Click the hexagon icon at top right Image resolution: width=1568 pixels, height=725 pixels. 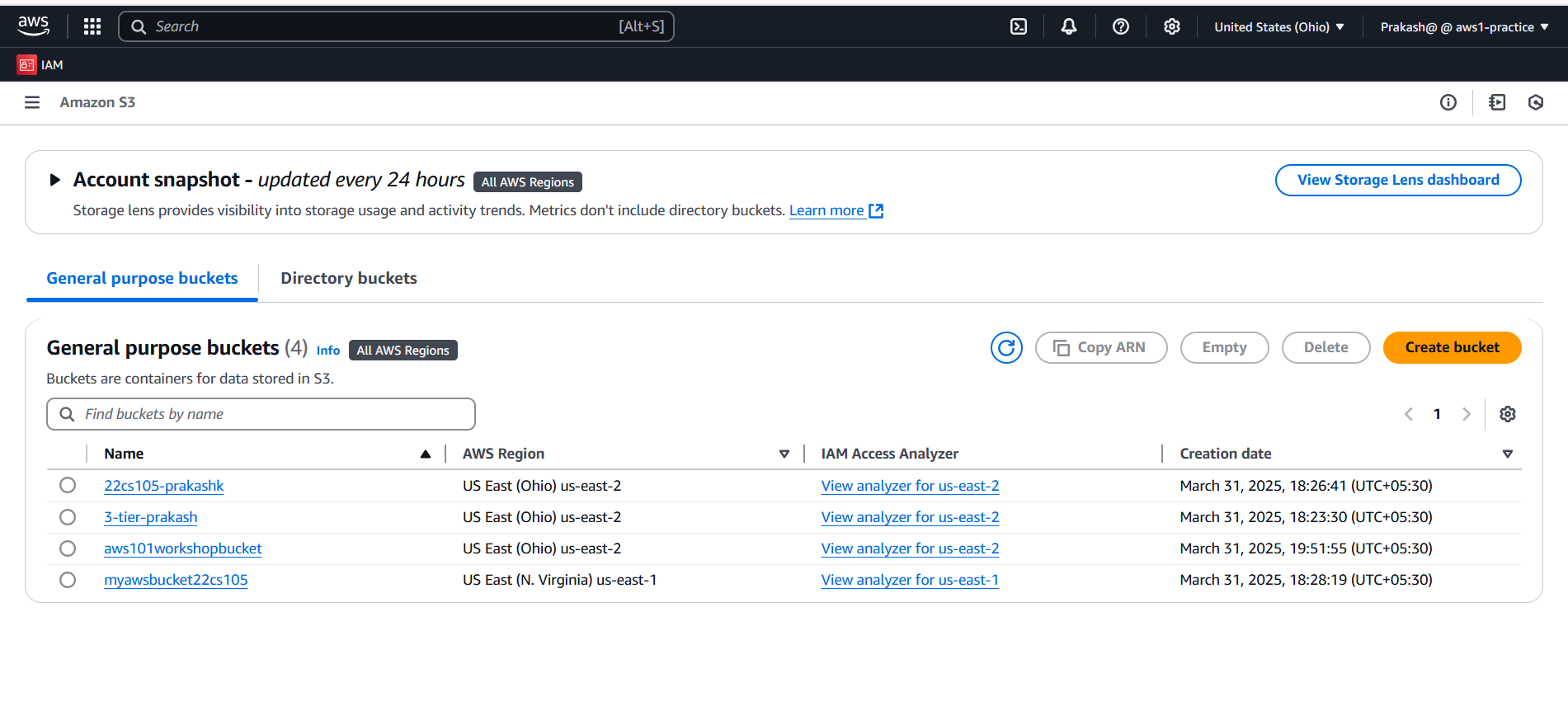(1536, 102)
